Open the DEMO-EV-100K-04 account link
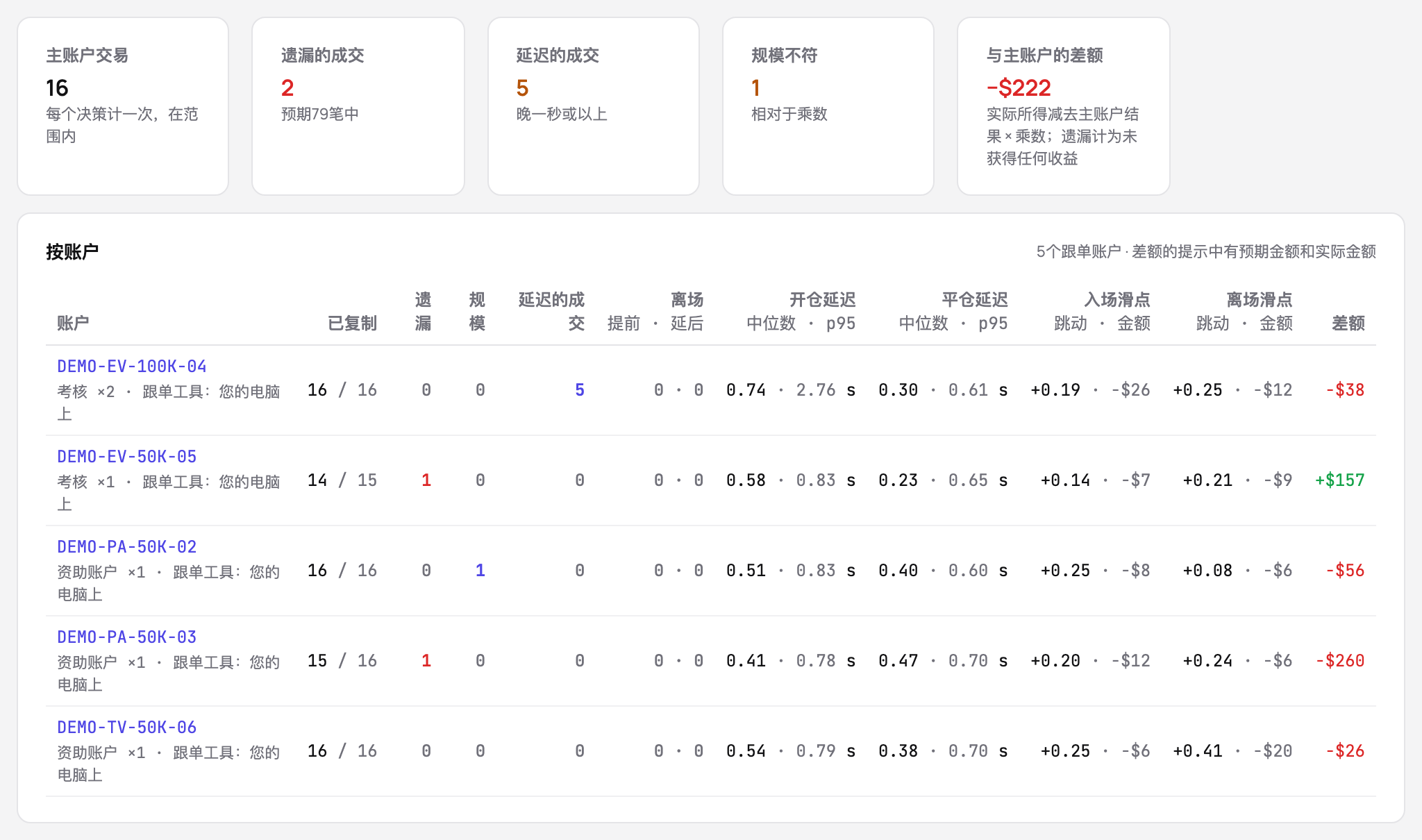Screen dimensions: 1422x840 click(132, 366)
